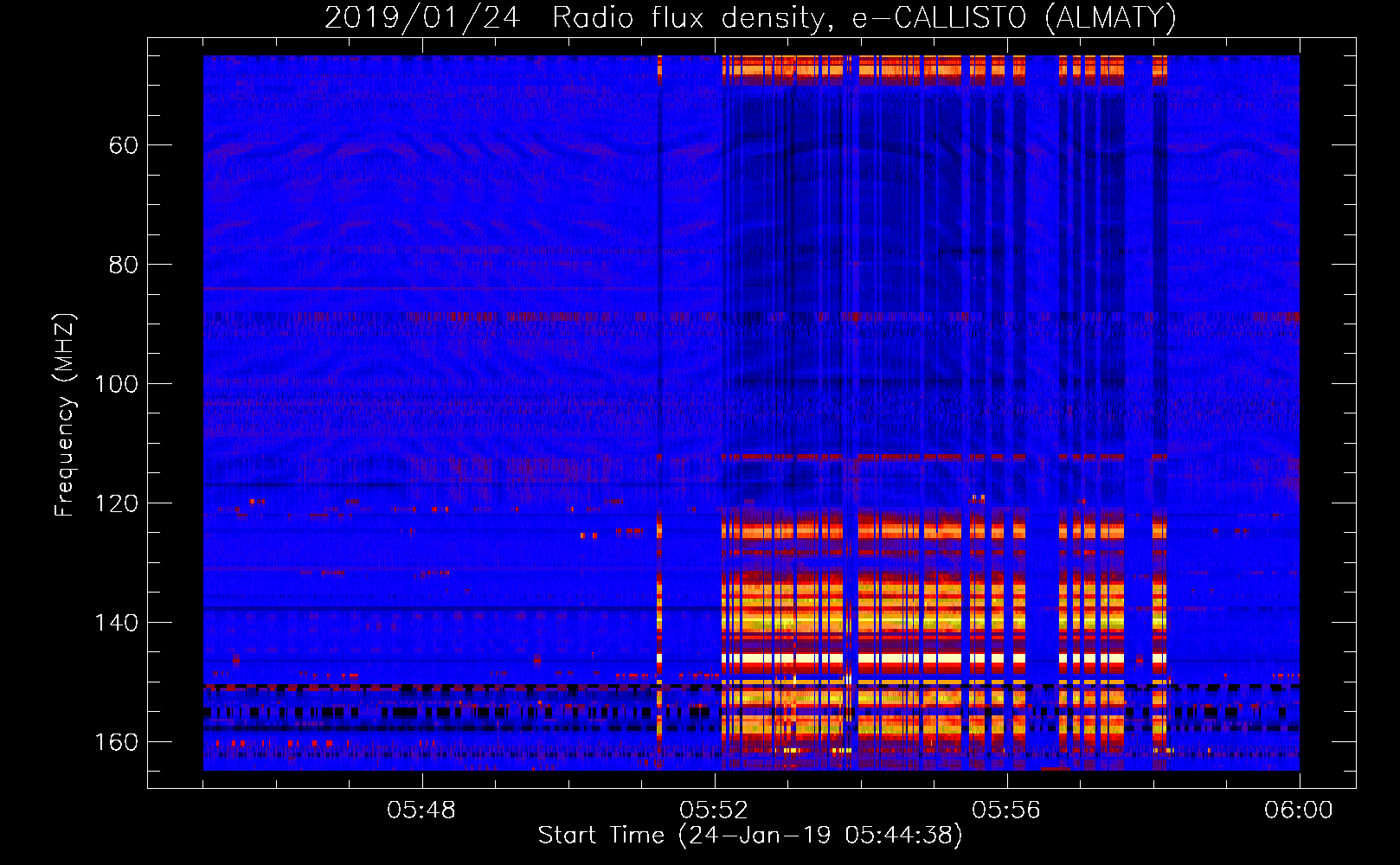Click the 100 frequency tick label
The width and height of the screenshot is (1400, 865).
point(117,384)
